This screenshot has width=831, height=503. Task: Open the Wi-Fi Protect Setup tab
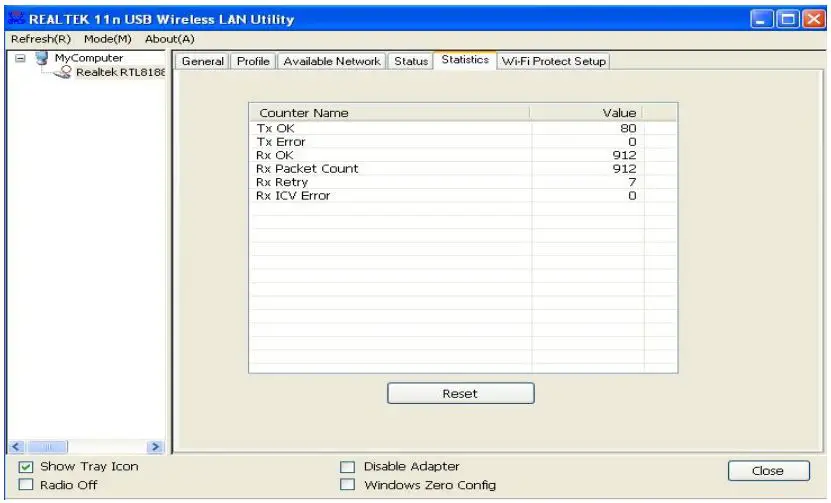[553, 61]
